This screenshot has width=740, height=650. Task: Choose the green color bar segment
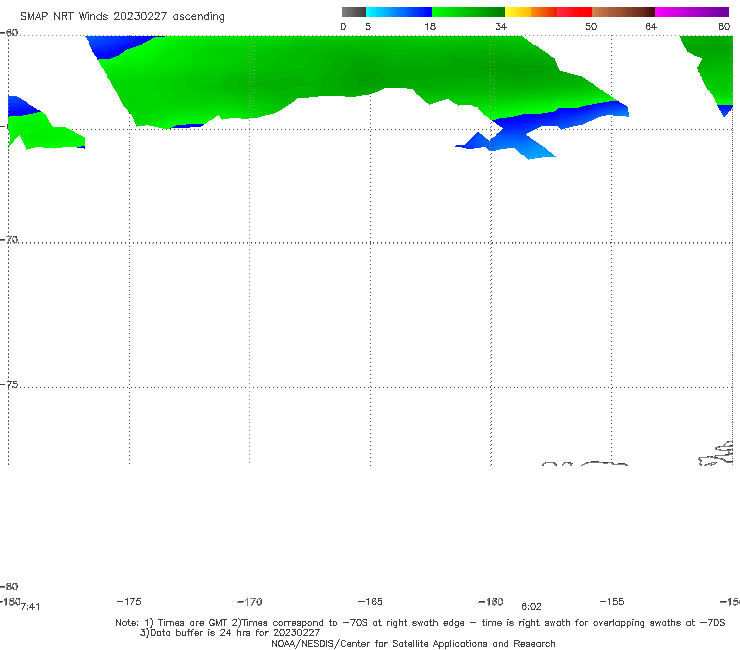pyautogui.click(x=468, y=12)
